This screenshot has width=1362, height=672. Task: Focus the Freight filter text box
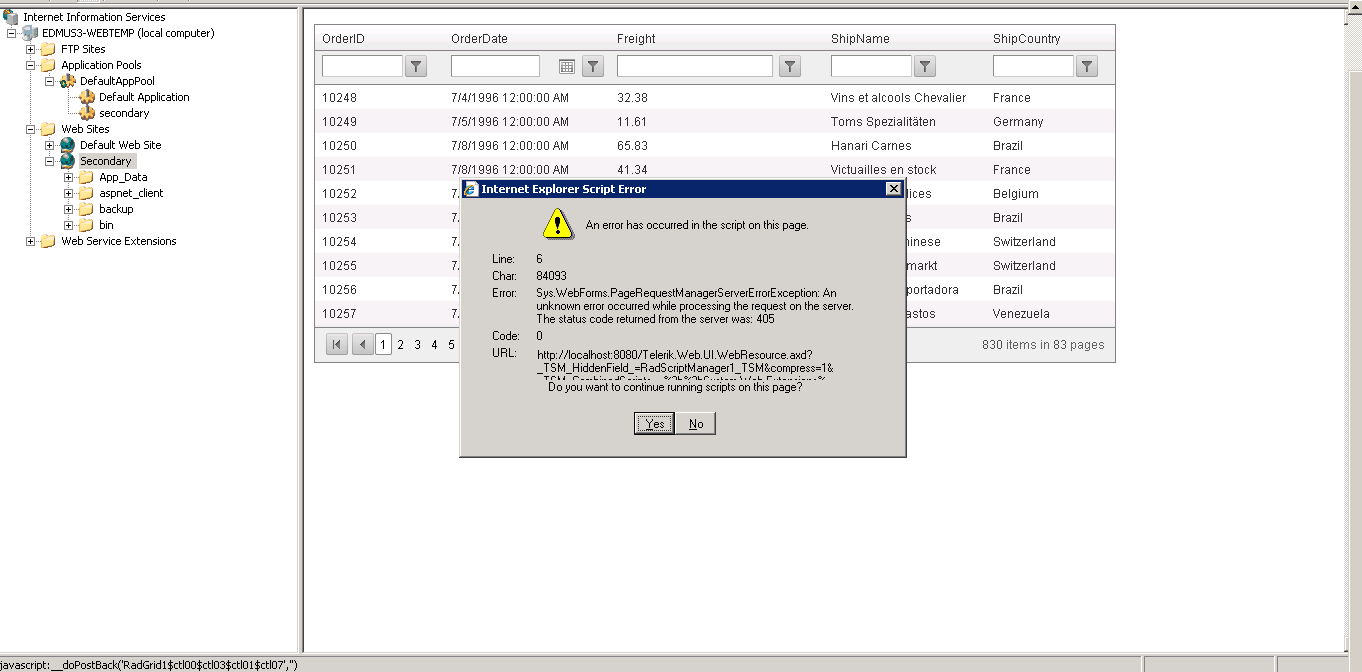pos(695,66)
